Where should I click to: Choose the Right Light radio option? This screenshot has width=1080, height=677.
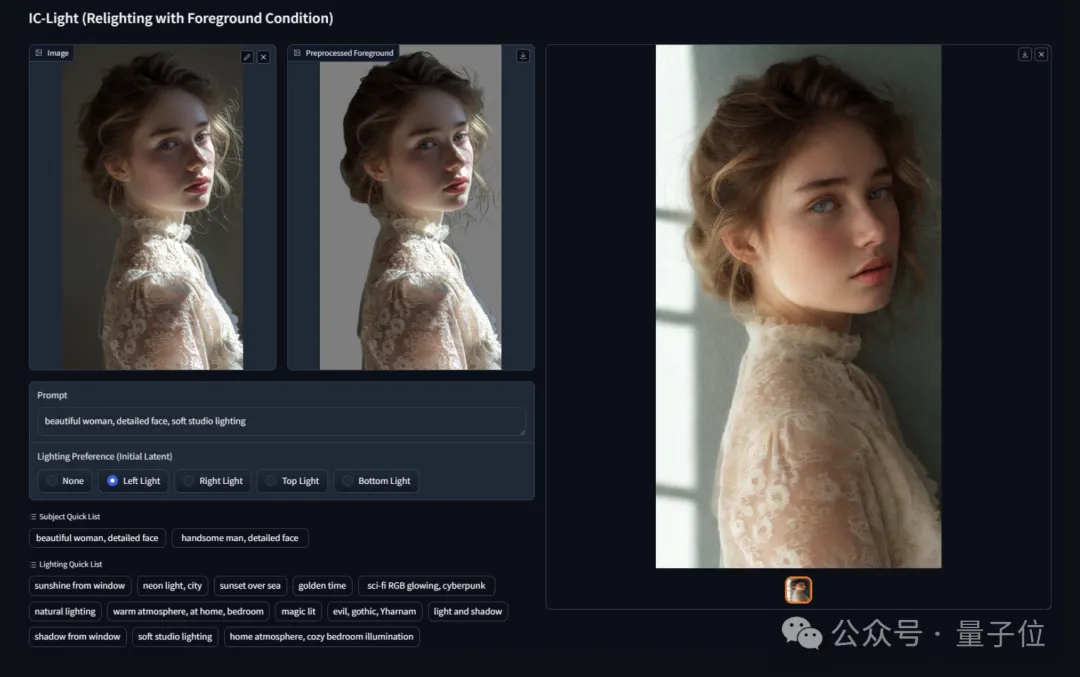pos(211,481)
